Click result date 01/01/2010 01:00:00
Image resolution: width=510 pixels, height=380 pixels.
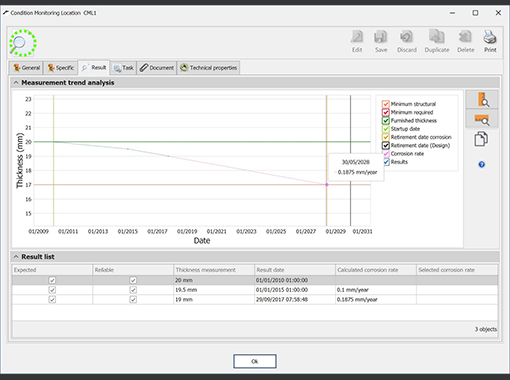coord(295,280)
